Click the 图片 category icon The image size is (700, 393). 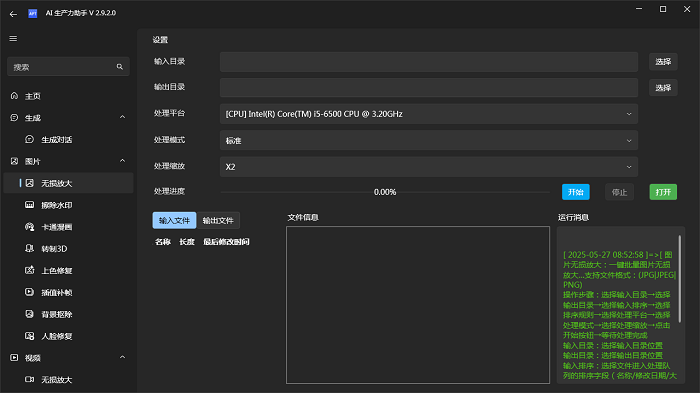coord(14,161)
